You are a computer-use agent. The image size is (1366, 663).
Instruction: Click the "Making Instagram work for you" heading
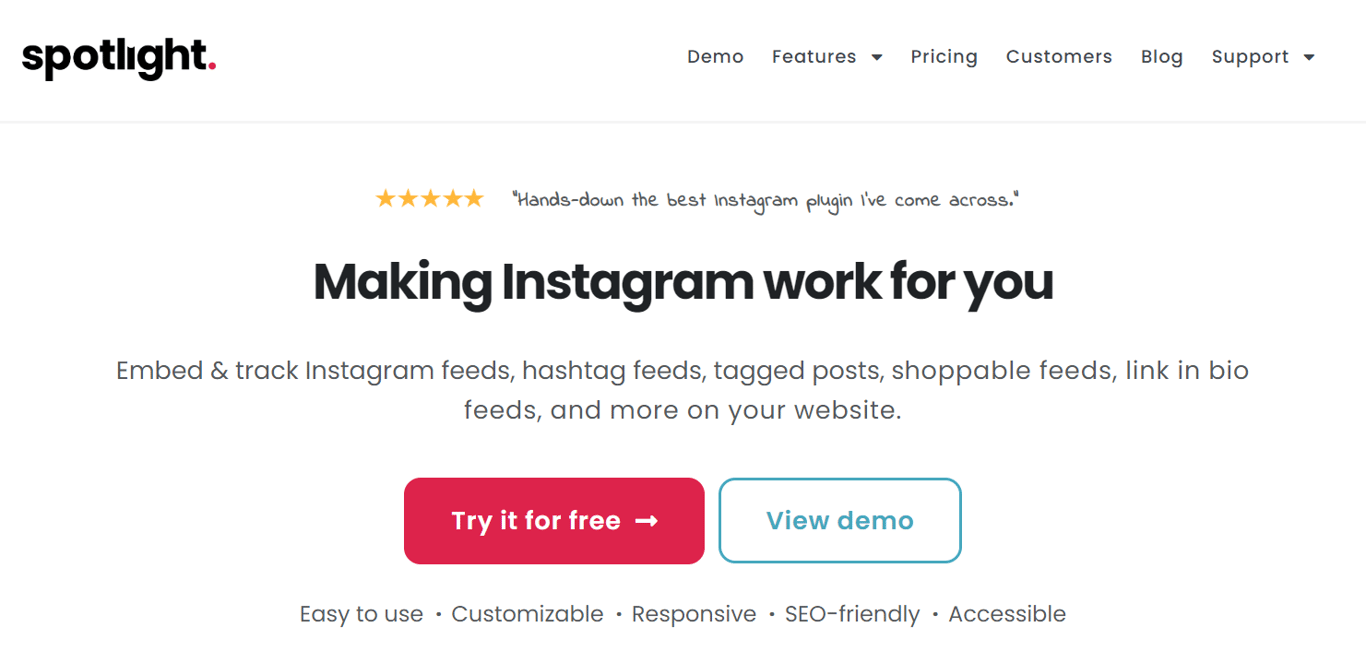pyautogui.click(x=683, y=282)
